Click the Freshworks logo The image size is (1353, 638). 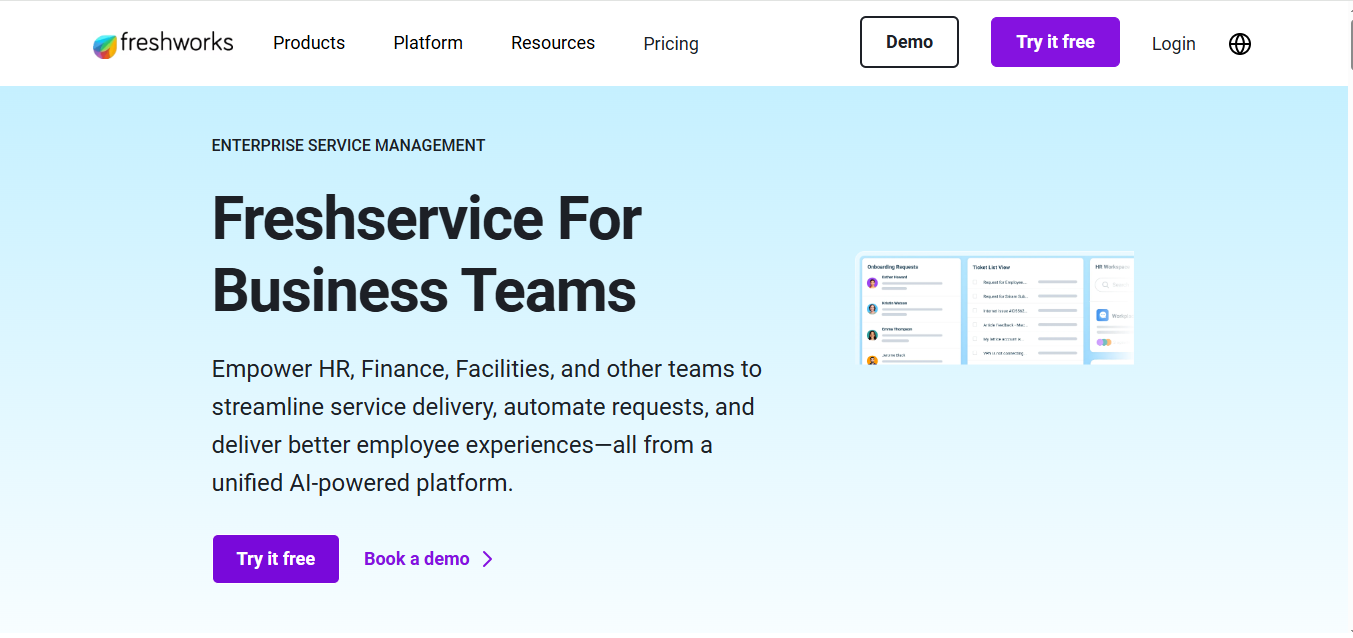click(163, 43)
